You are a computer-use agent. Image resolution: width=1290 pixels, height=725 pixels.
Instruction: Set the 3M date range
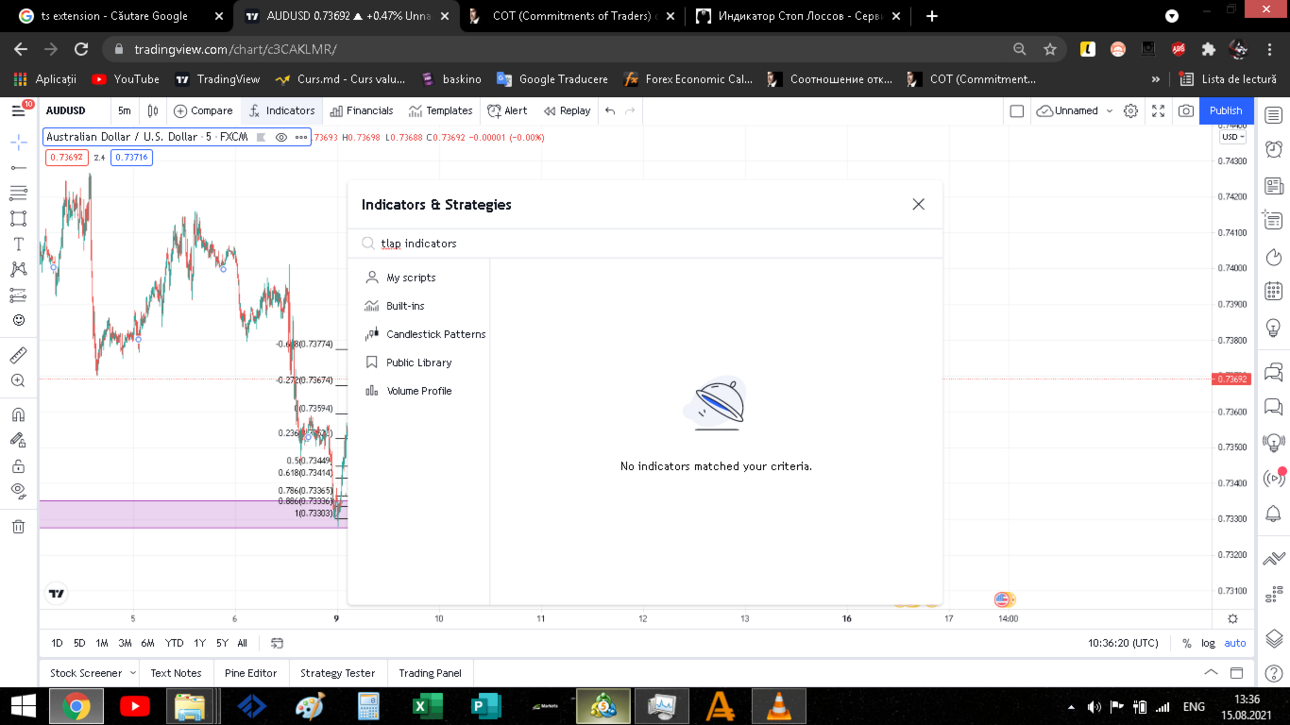[x=125, y=643]
